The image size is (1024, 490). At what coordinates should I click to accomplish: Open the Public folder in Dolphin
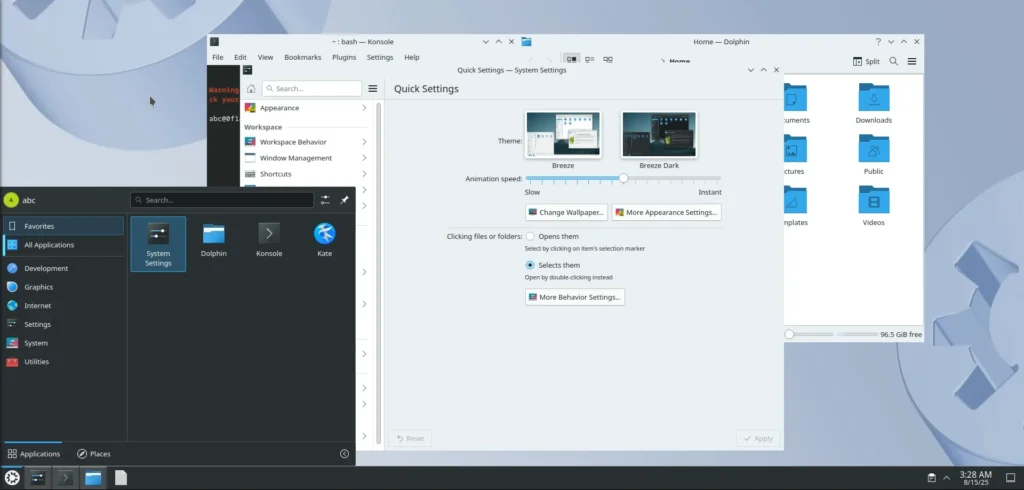point(874,154)
